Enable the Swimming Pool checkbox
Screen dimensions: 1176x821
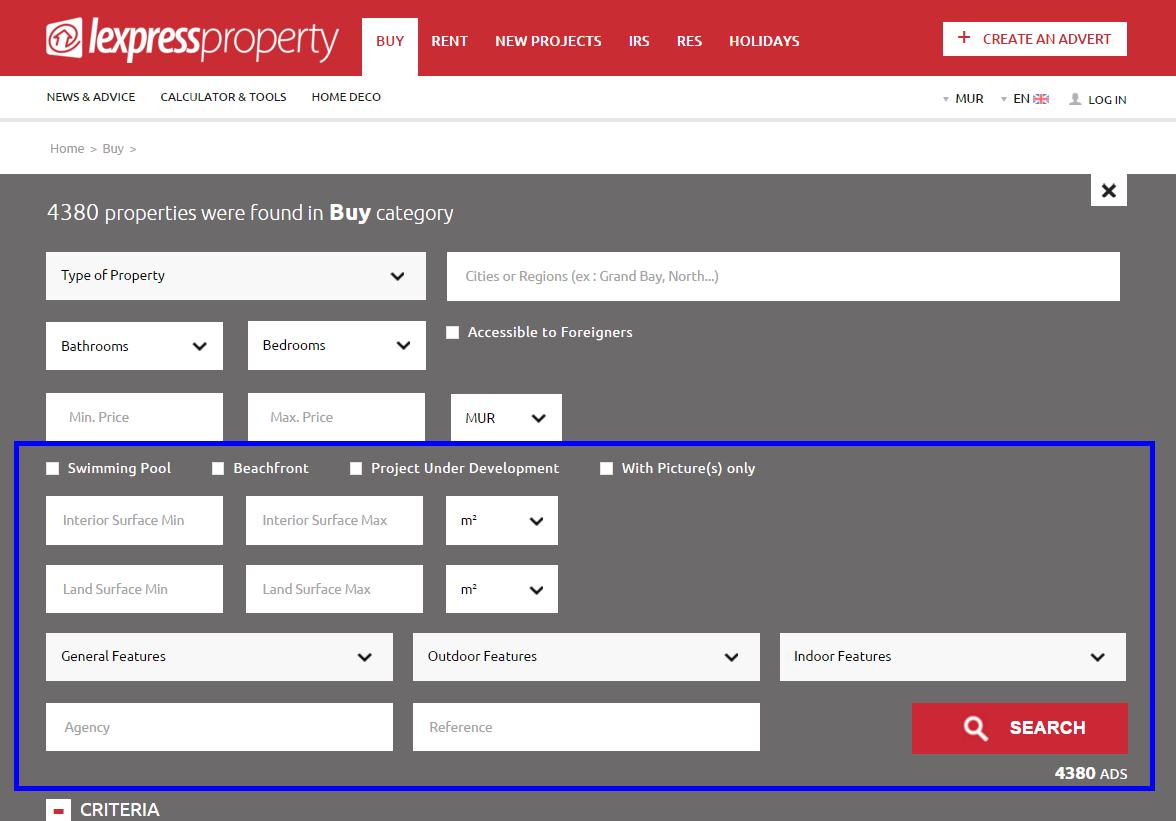coord(52,469)
